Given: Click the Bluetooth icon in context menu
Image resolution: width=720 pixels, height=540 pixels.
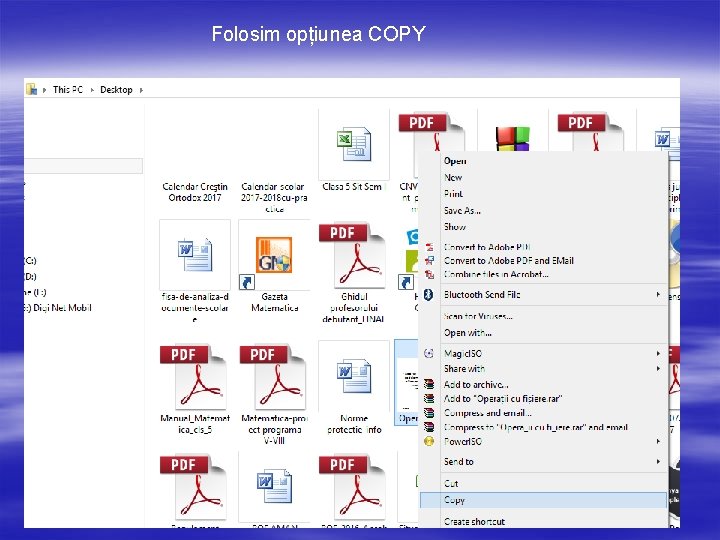Looking at the screenshot, I should (428, 295).
